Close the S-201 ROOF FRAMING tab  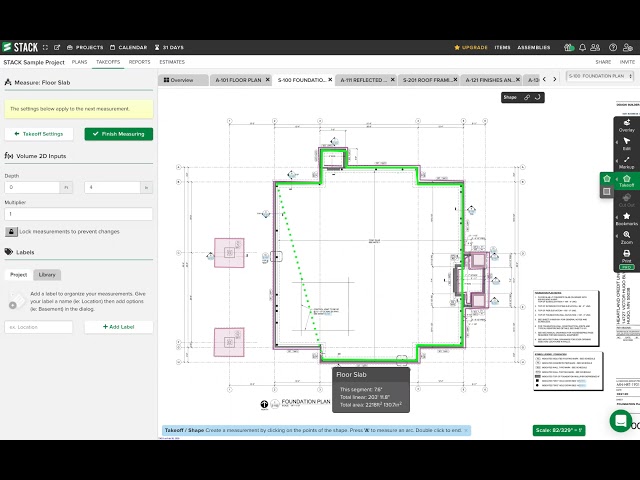(x=456, y=80)
